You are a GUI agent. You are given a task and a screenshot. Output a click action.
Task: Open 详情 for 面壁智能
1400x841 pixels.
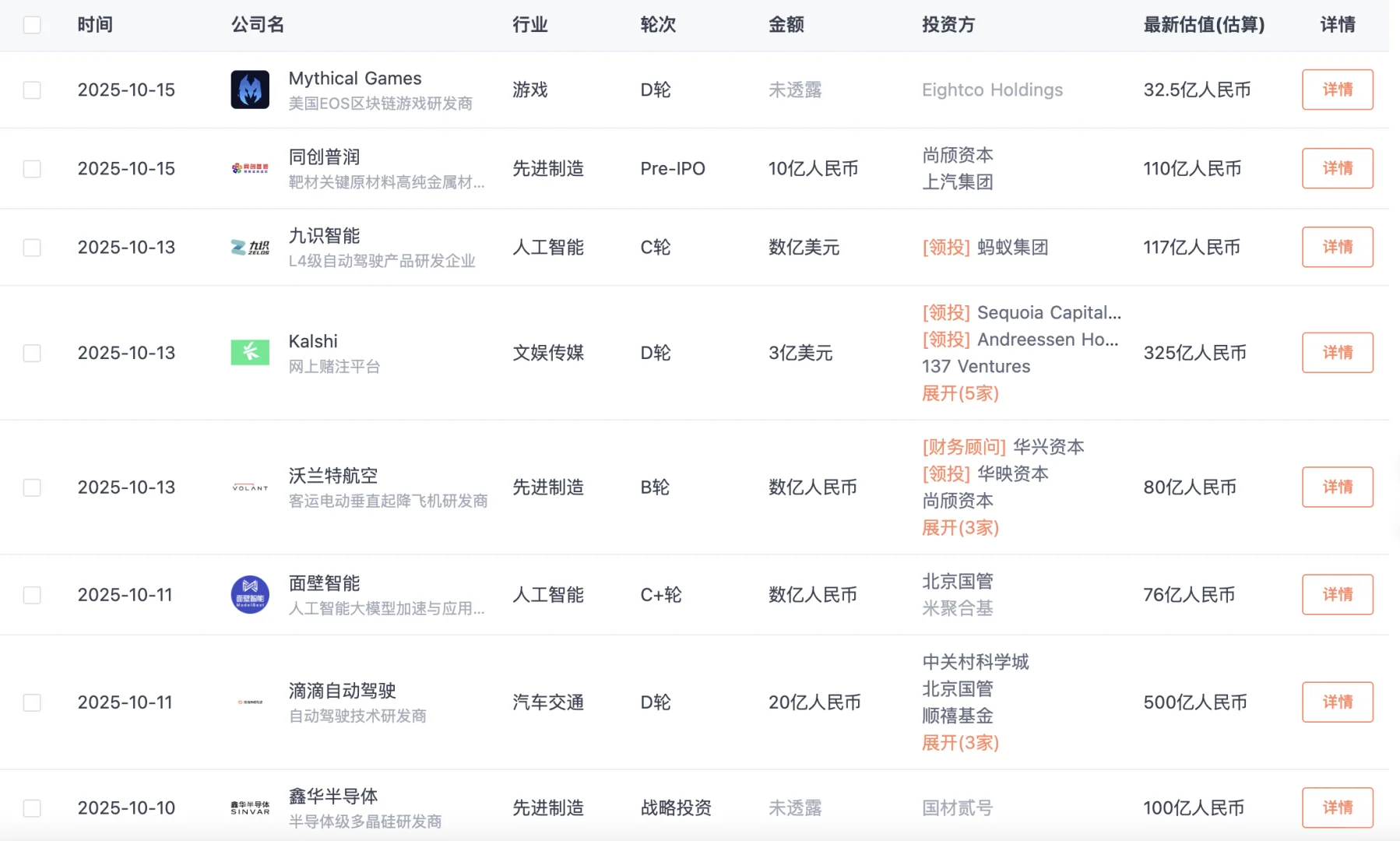coord(1337,595)
